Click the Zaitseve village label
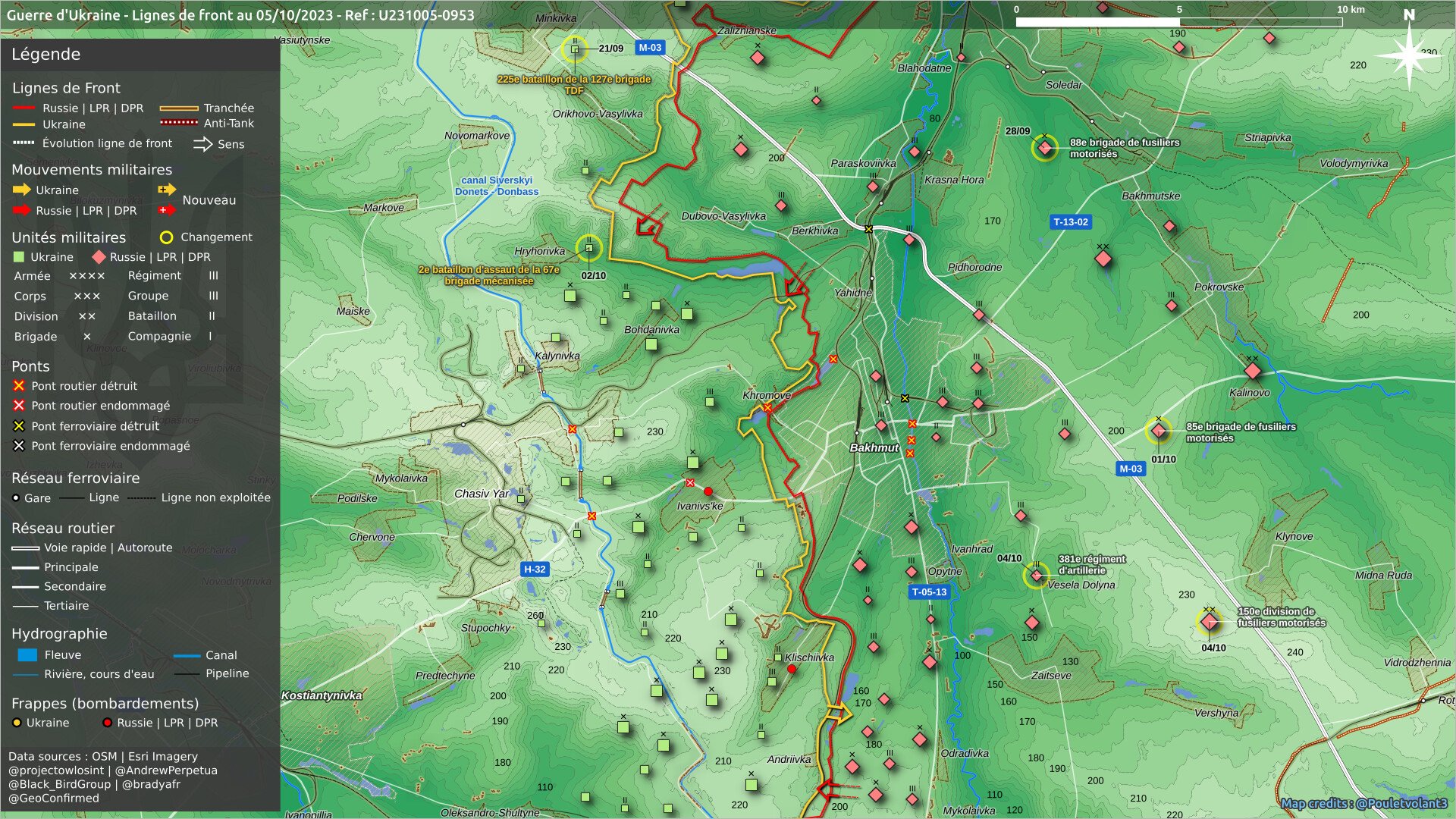Image resolution: width=1456 pixels, height=819 pixels. pyautogui.click(x=1051, y=676)
